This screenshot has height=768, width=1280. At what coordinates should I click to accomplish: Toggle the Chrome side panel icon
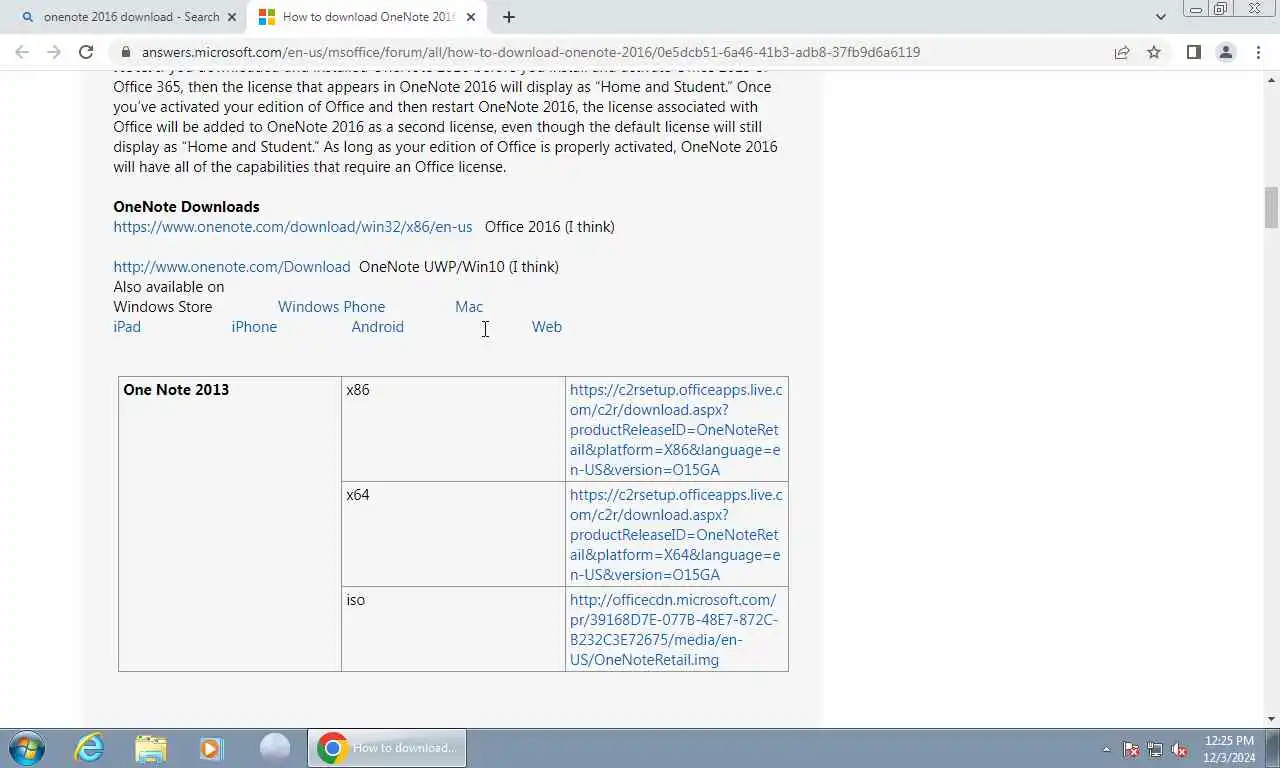pyautogui.click(x=1193, y=52)
